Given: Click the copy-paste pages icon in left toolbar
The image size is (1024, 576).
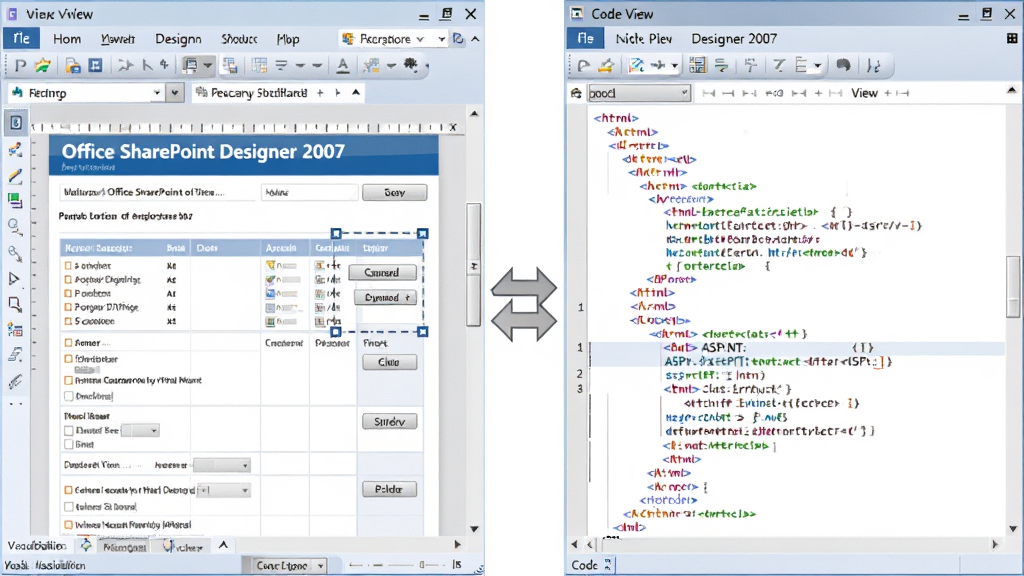Looking at the screenshot, I should pyautogui.click(x=230, y=65).
